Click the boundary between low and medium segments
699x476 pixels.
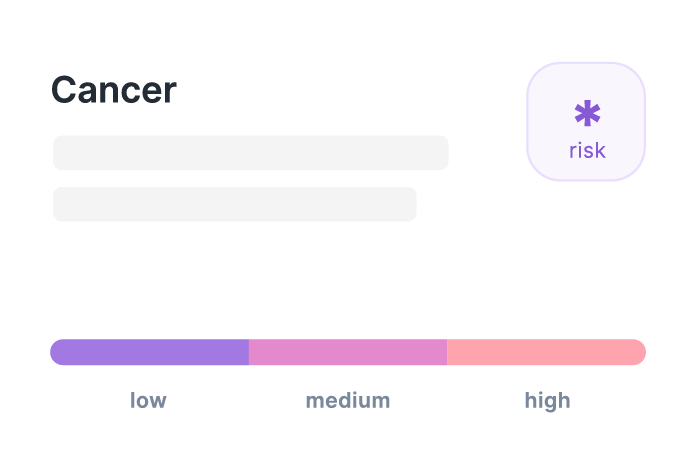[249, 352]
